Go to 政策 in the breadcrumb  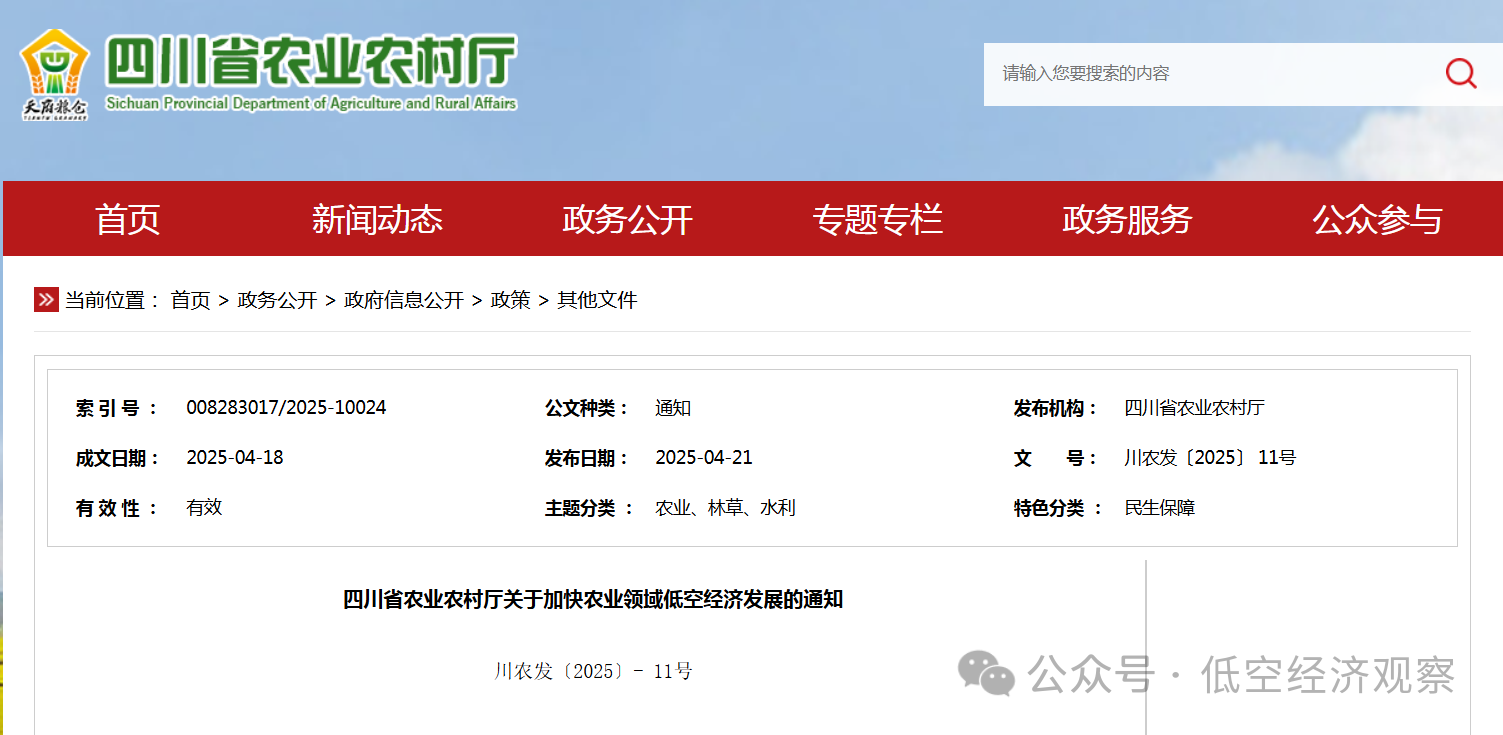510,300
